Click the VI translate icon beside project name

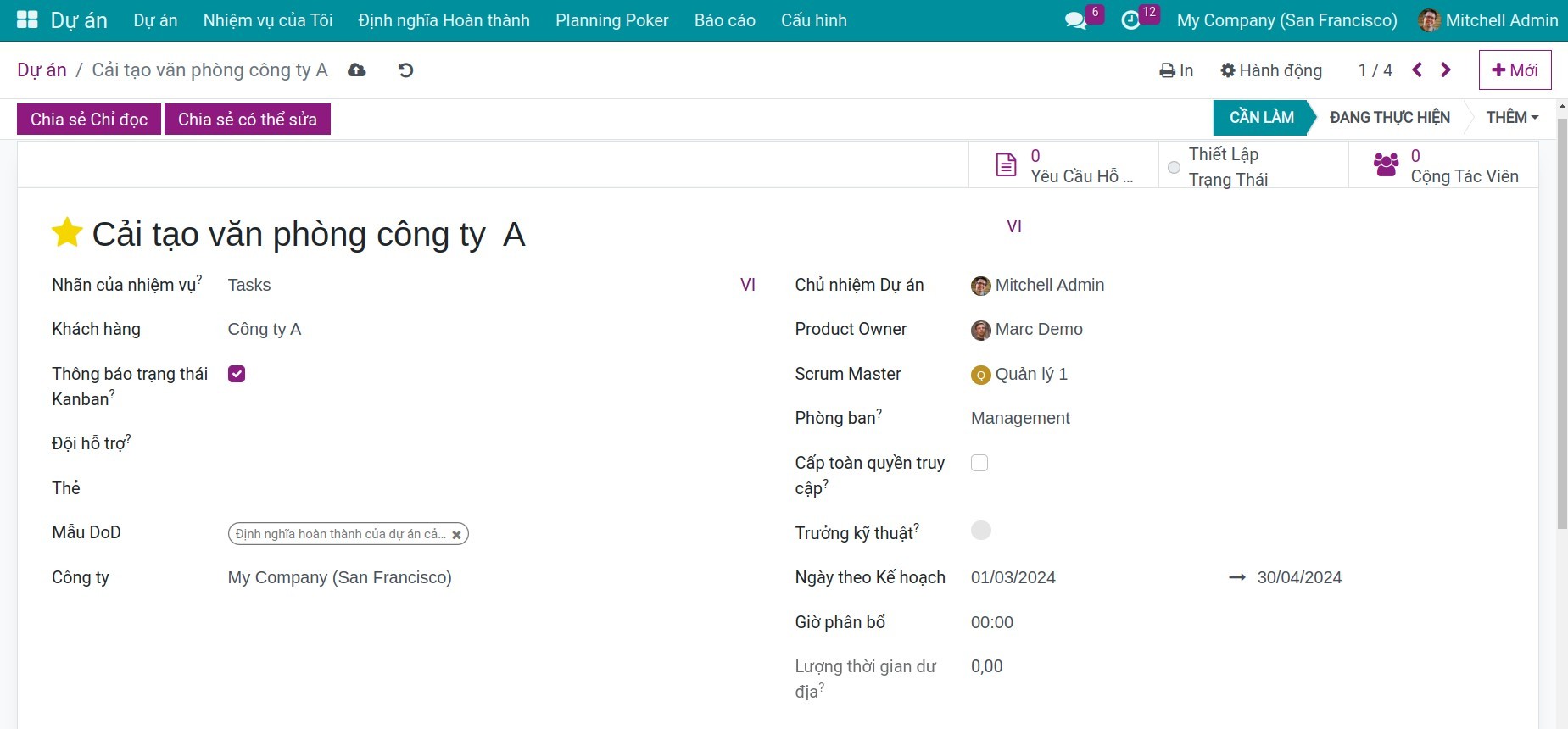(x=1014, y=226)
